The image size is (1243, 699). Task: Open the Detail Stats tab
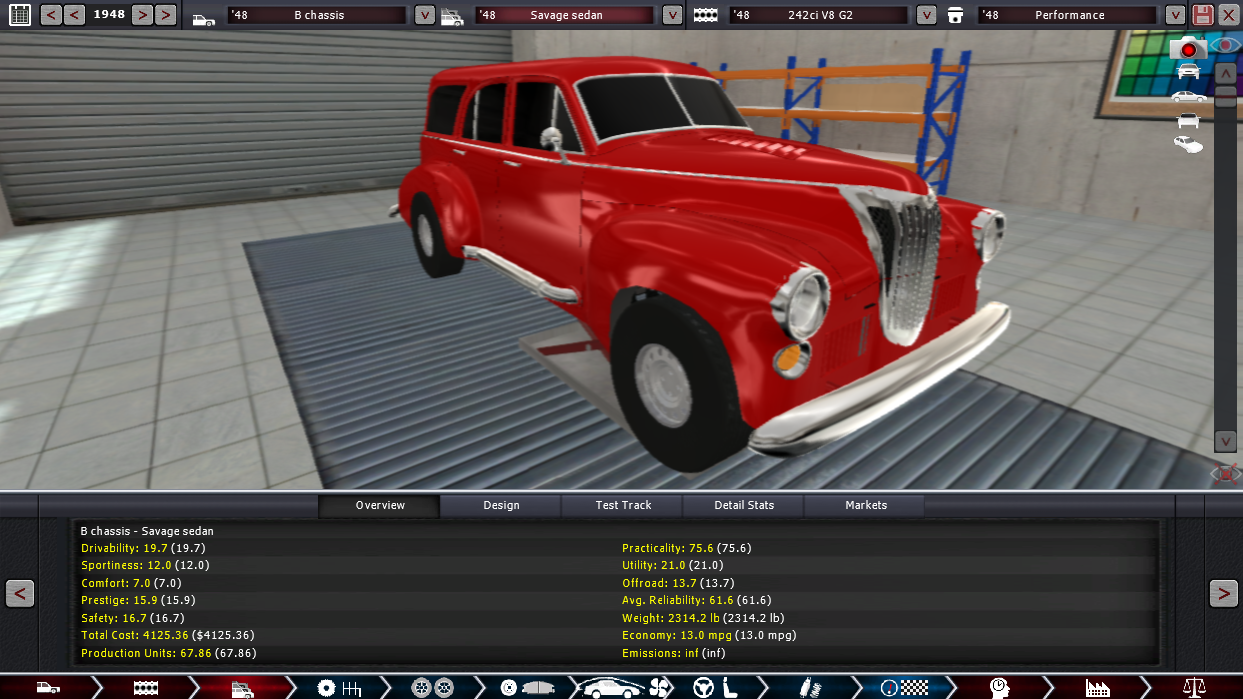point(744,505)
